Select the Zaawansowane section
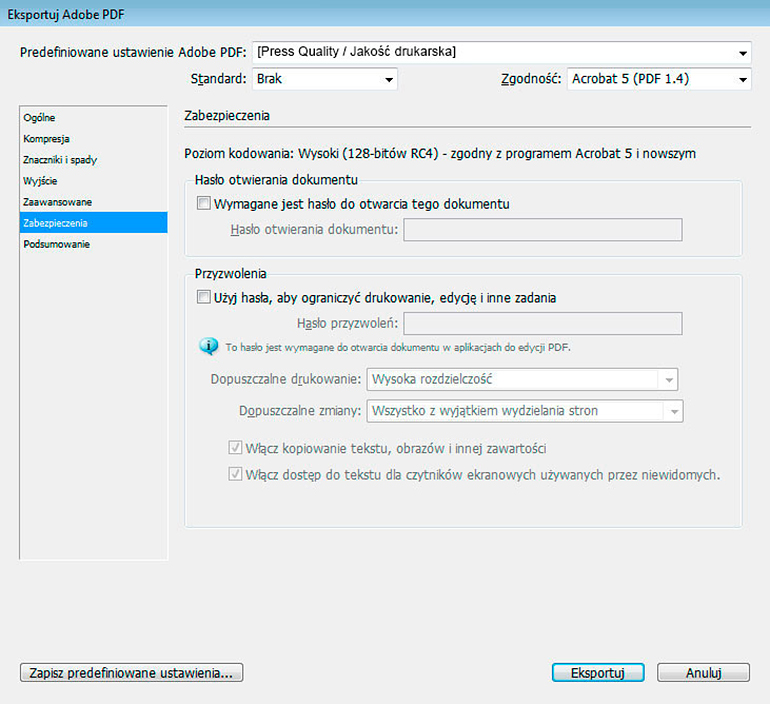This screenshot has height=704, width=770. pos(93,202)
